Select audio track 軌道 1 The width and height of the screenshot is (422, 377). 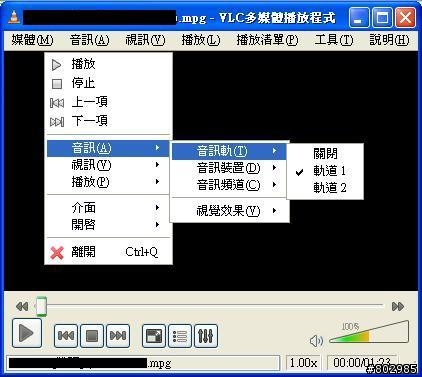(325, 171)
